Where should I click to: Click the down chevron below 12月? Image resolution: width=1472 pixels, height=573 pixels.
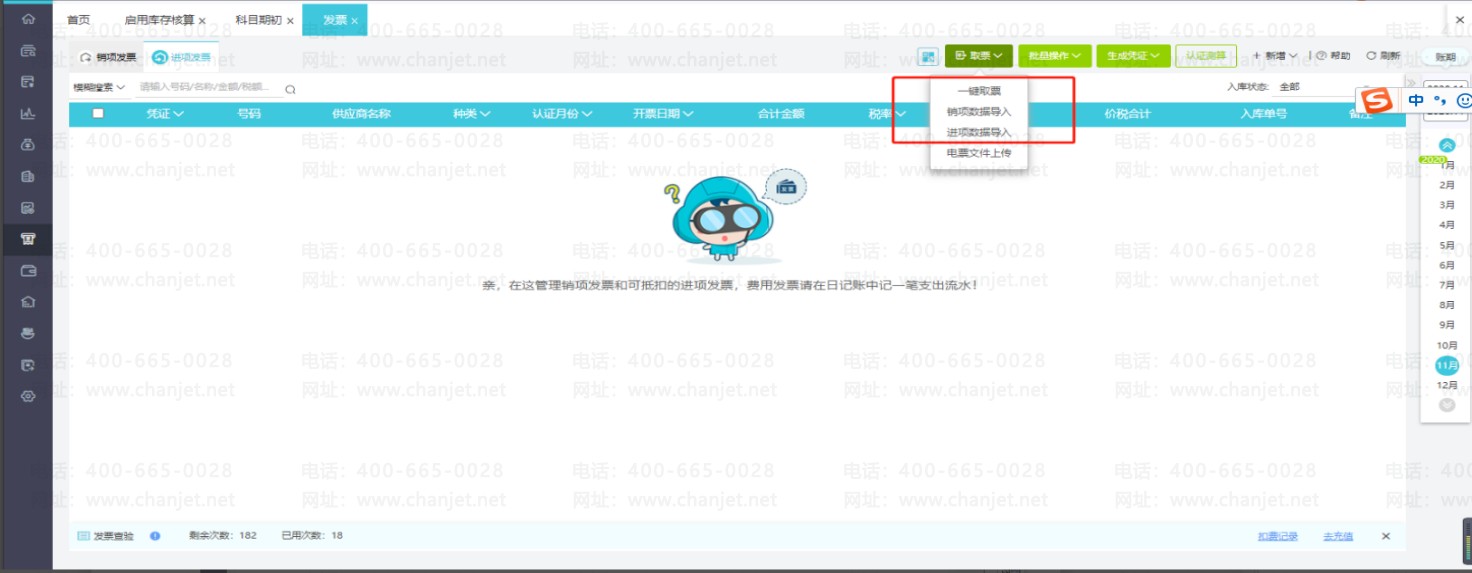(1446, 405)
